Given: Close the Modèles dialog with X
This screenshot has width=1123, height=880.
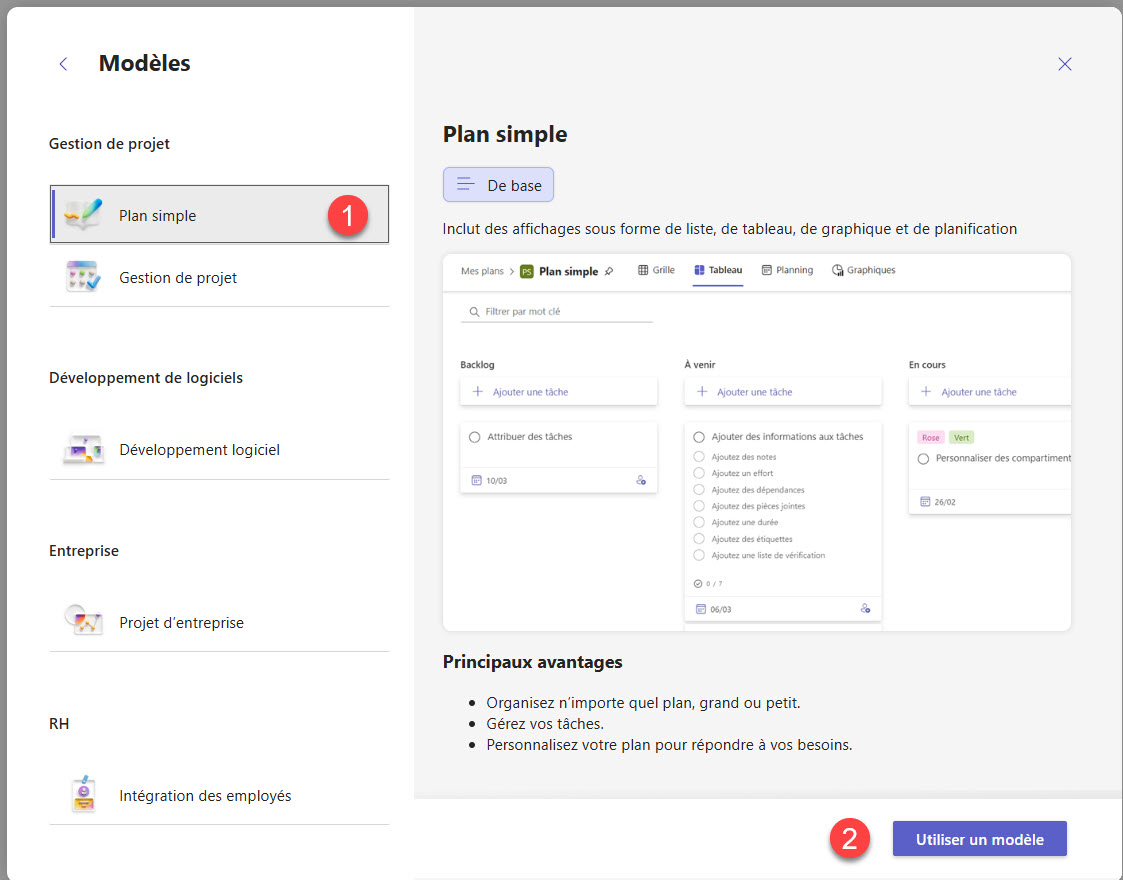Looking at the screenshot, I should click(1064, 64).
